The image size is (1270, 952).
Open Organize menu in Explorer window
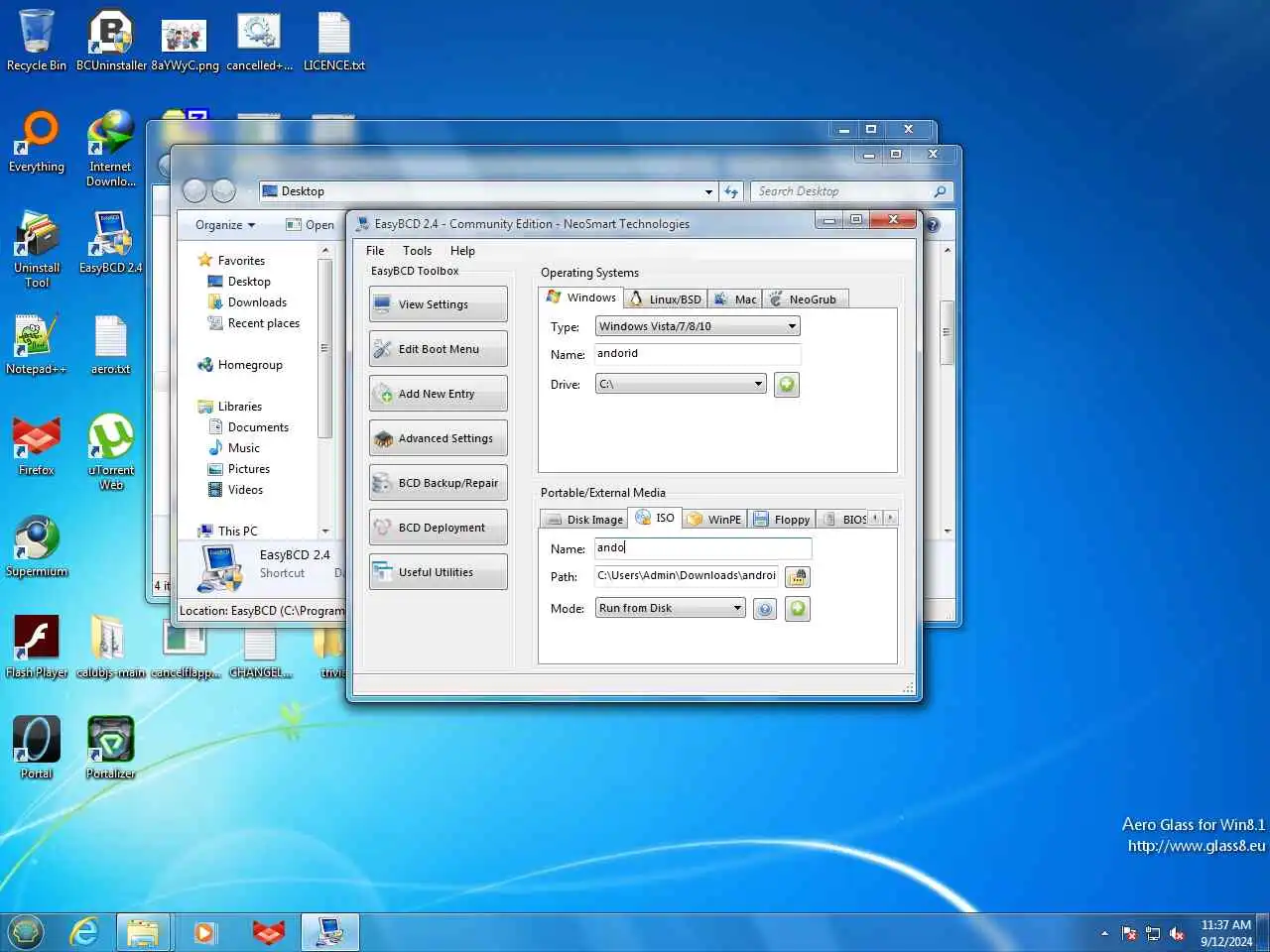click(225, 225)
